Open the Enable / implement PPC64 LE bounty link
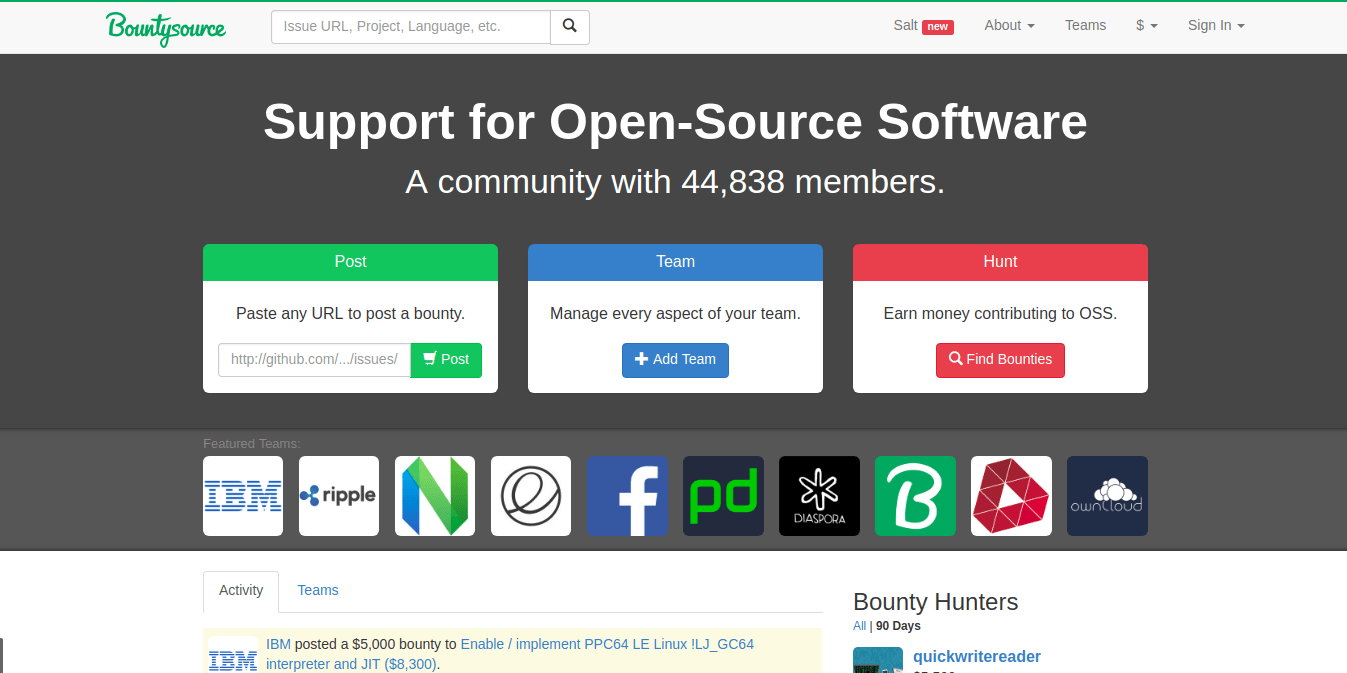Image resolution: width=1347 pixels, height=673 pixels. (510, 654)
